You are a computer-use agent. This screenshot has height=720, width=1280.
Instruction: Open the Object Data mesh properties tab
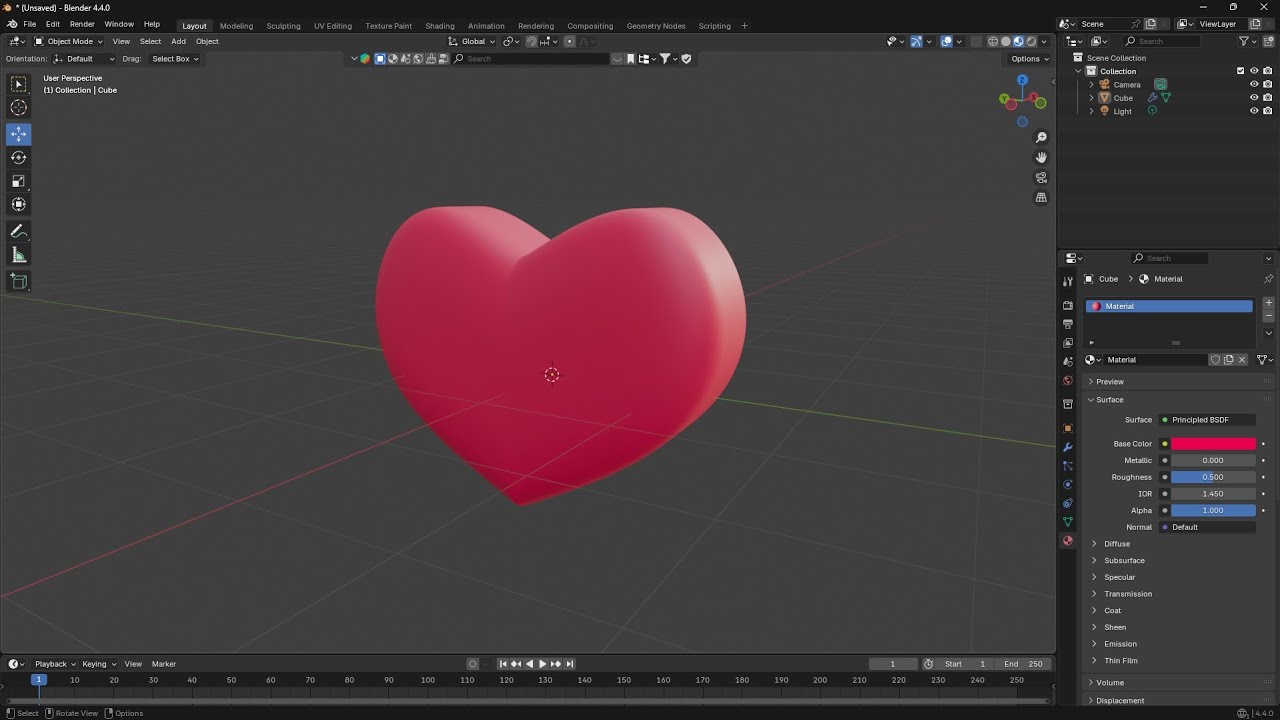pyautogui.click(x=1068, y=522)
